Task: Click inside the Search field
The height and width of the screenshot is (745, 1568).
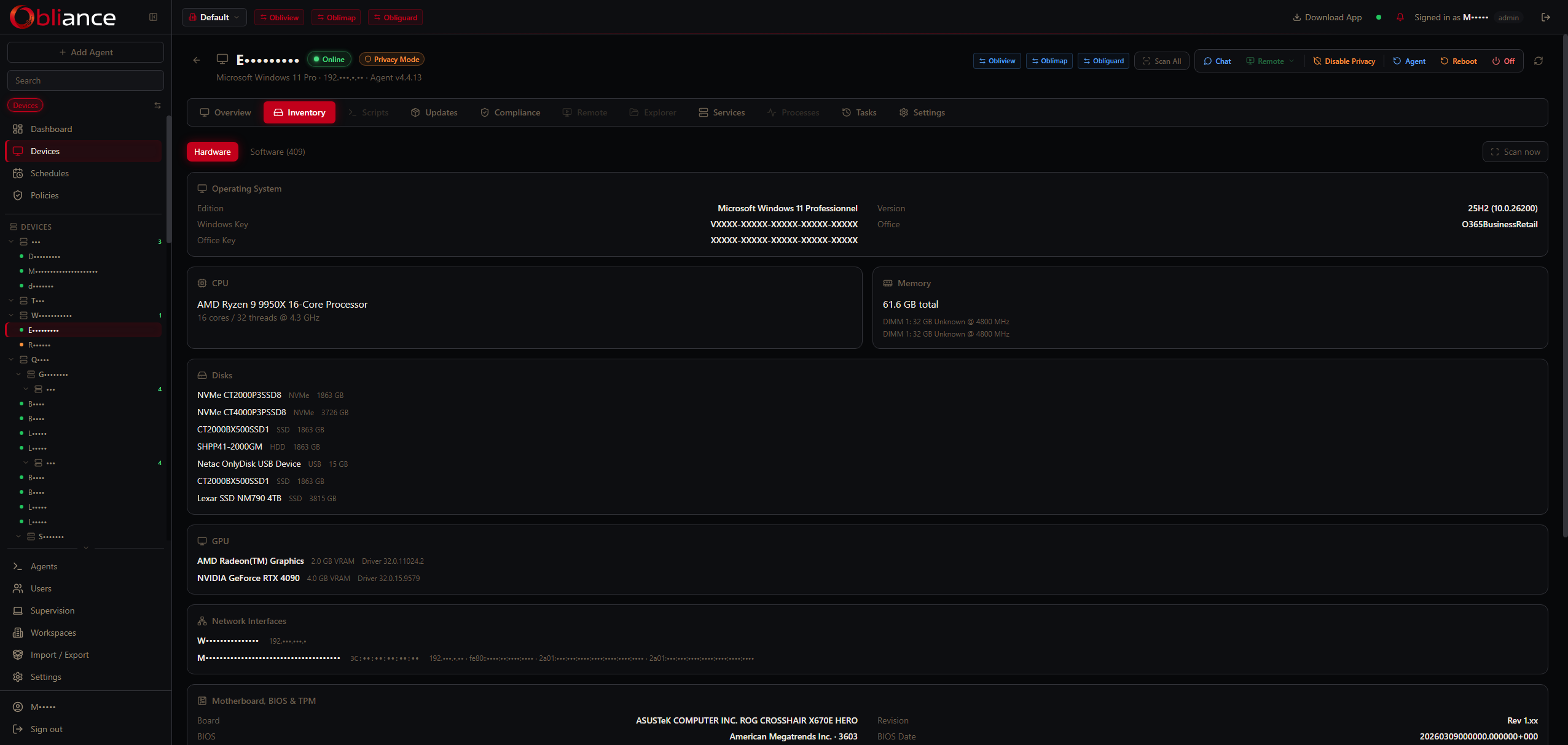Action: [x=85, y=80]
